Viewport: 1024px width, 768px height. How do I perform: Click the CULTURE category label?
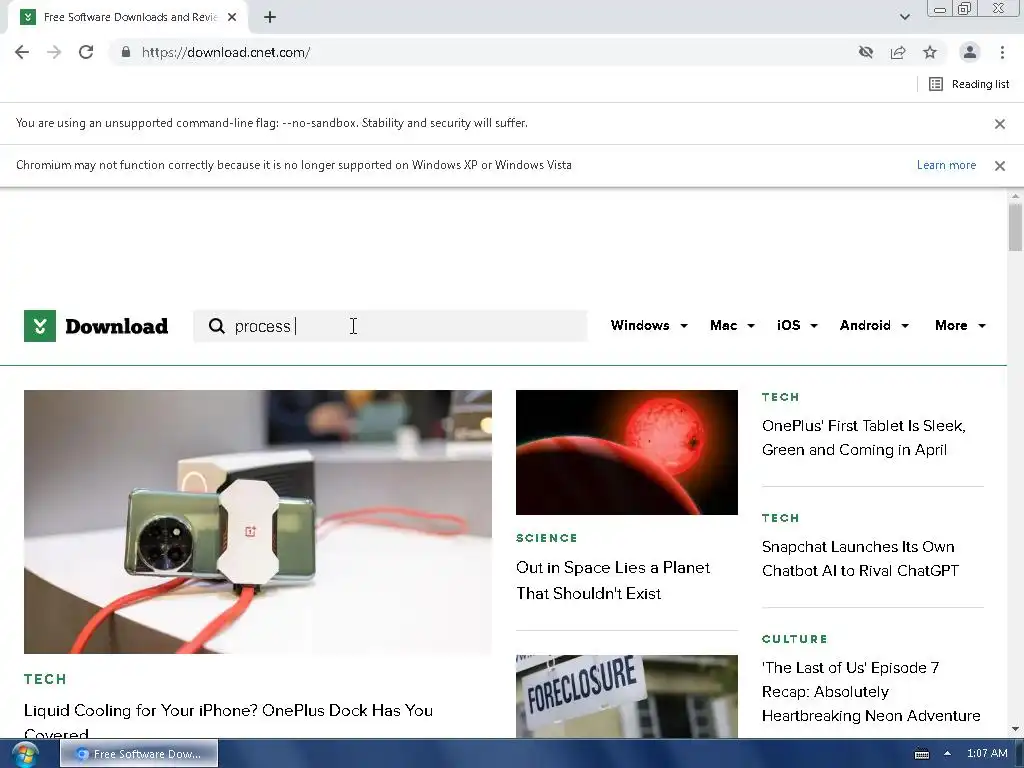point(794,639)
